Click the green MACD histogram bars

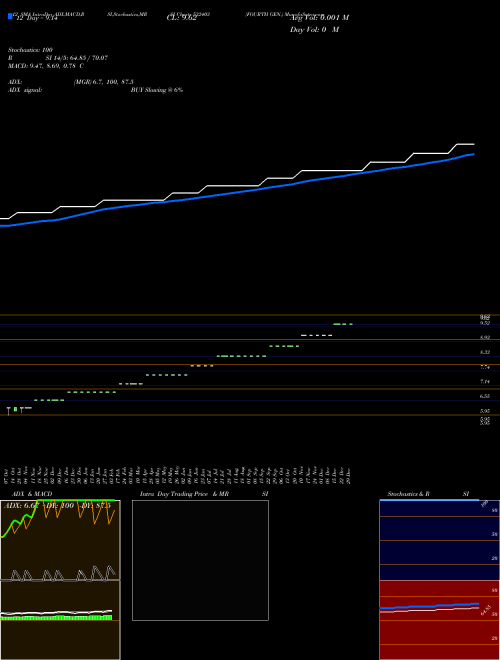click(56, 617)
